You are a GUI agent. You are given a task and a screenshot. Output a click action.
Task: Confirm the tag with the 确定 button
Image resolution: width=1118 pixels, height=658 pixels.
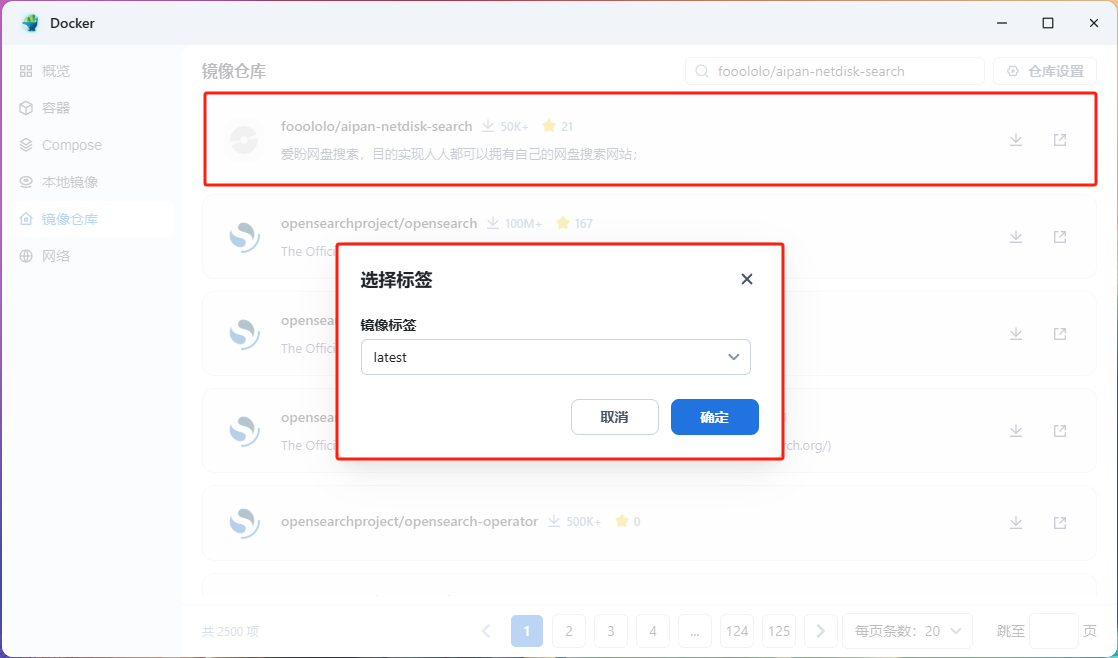tap(714, 417)
